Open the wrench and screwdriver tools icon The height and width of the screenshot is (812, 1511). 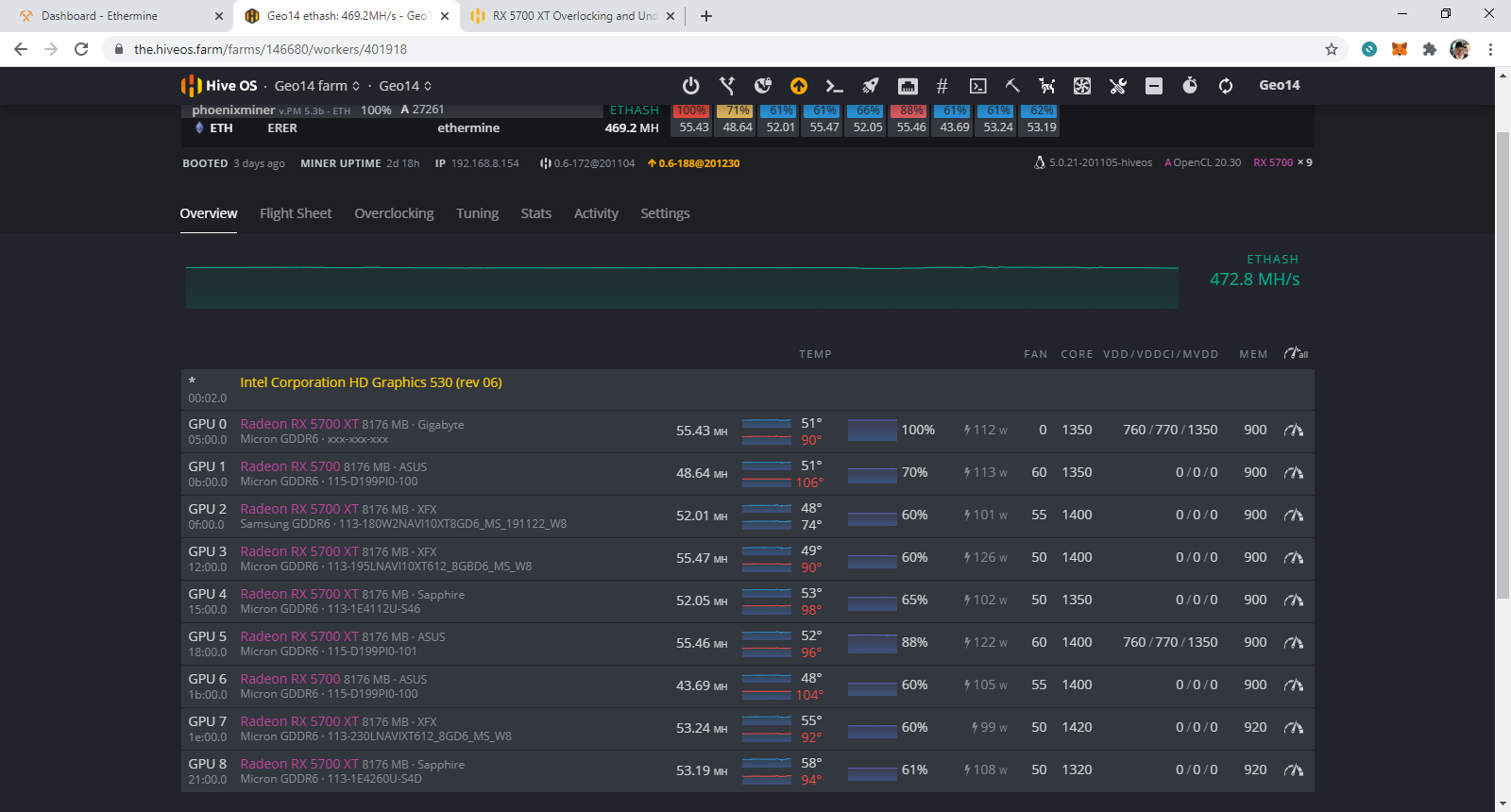coord(1118,86)
